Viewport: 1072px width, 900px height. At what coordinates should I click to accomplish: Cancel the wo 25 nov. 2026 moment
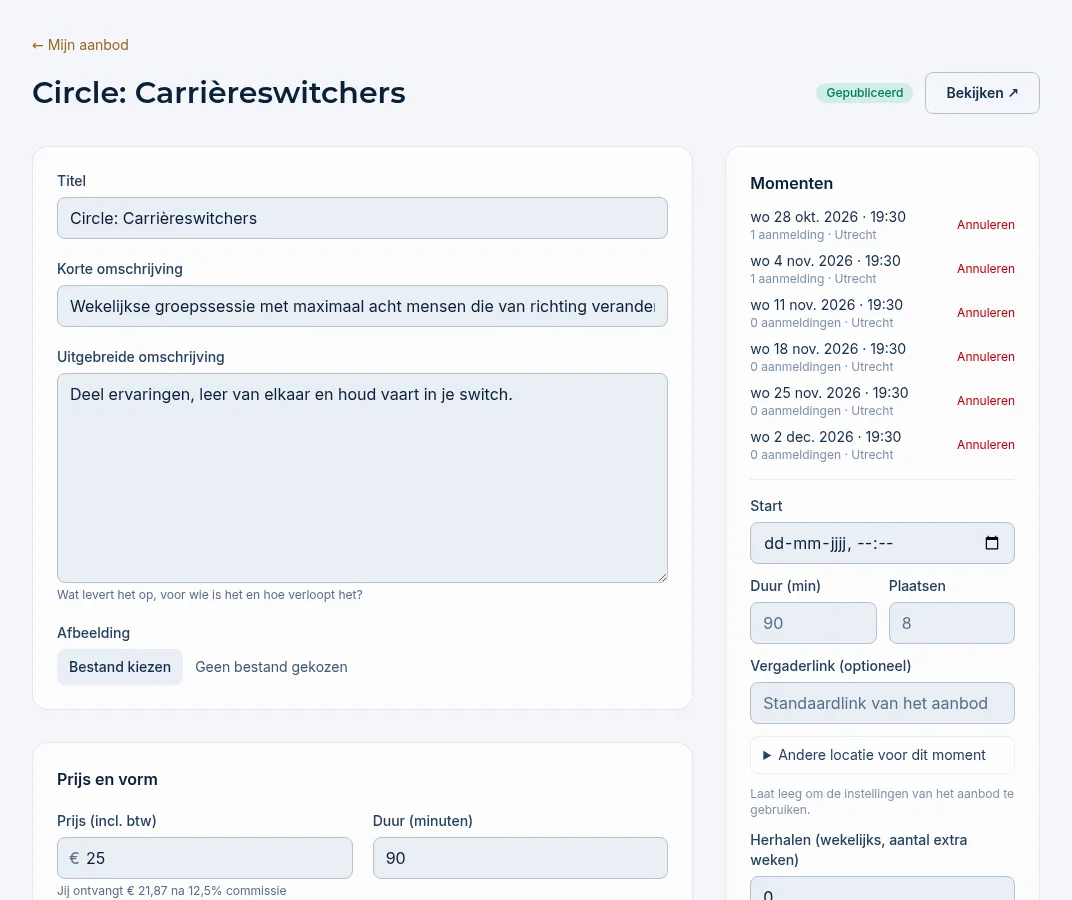[x=985, y=401]
